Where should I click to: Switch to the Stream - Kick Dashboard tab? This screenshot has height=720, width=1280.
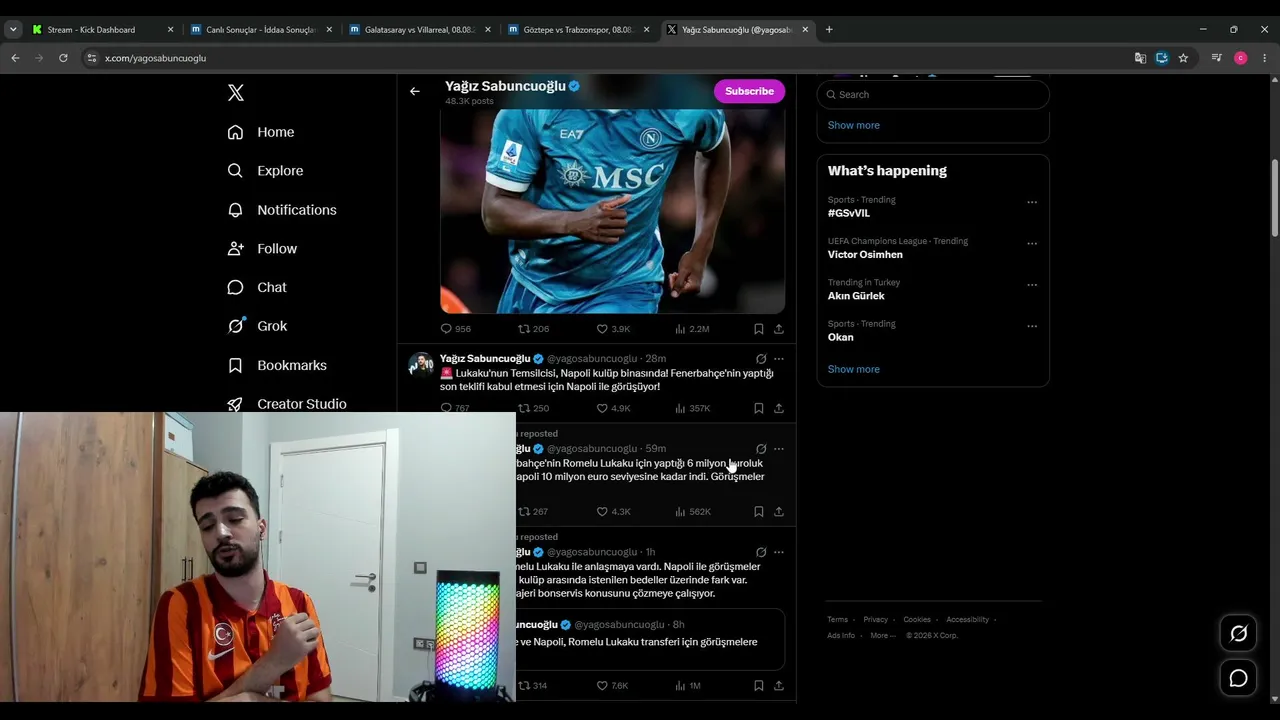(102, 30)
